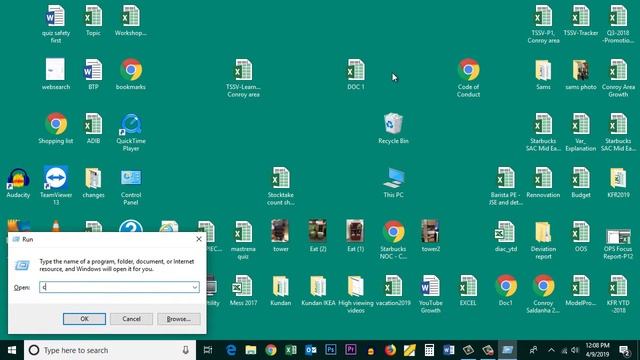
Task: Select the OPS Focus Report-P12 thumbnail
Action: 618,236
